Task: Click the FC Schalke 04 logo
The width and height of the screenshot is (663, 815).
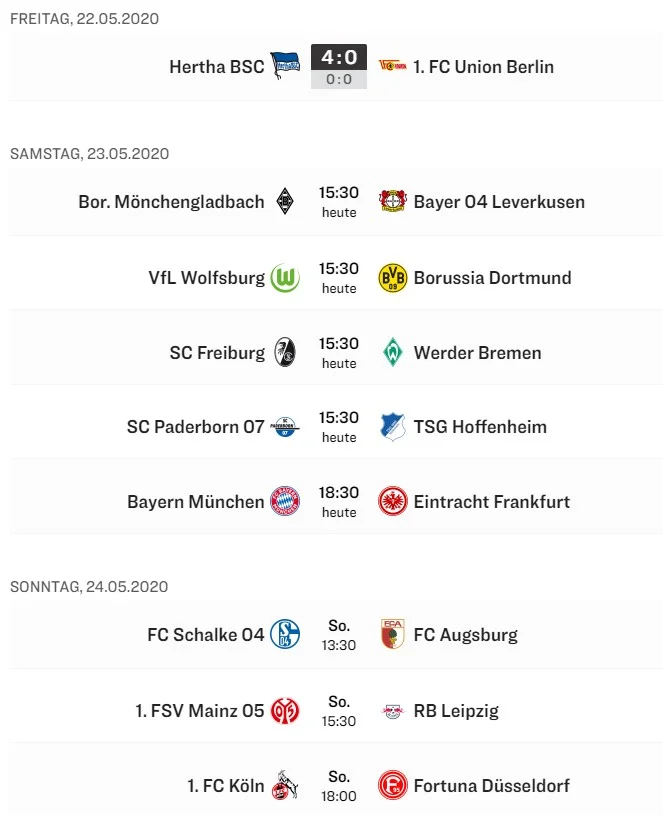Action: coord(285,635)
